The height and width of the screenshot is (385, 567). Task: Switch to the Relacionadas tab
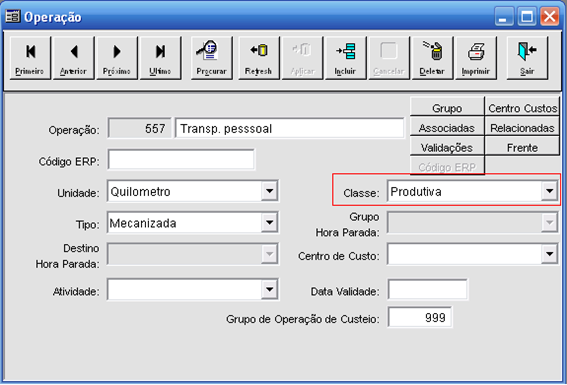[x=522, y=127]
